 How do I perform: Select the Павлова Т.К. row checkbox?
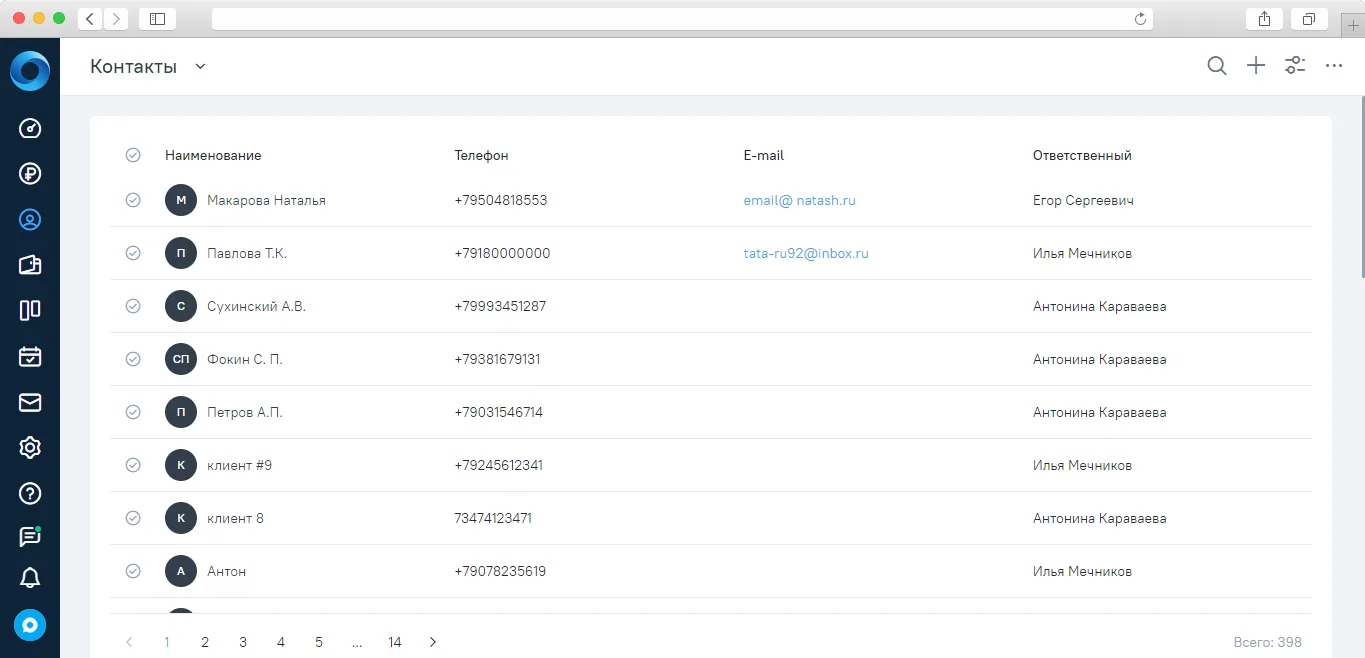point(133,253)
